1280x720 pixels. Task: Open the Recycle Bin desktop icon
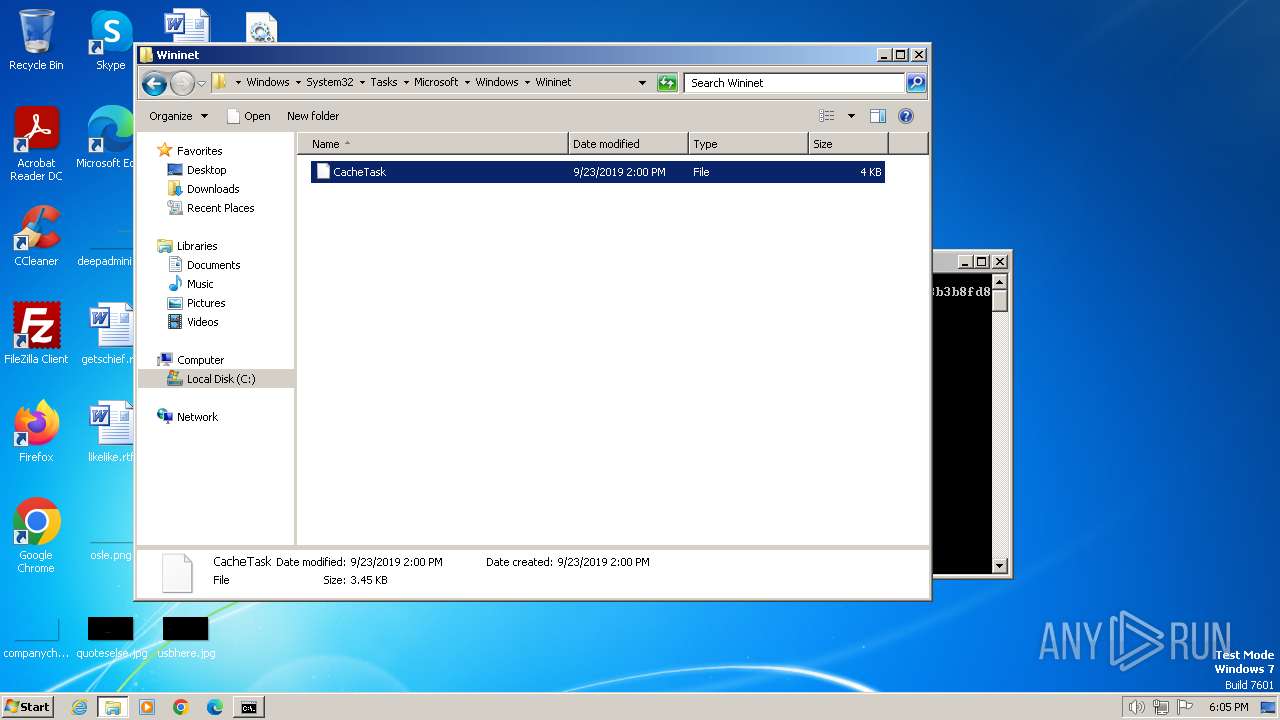36,40
